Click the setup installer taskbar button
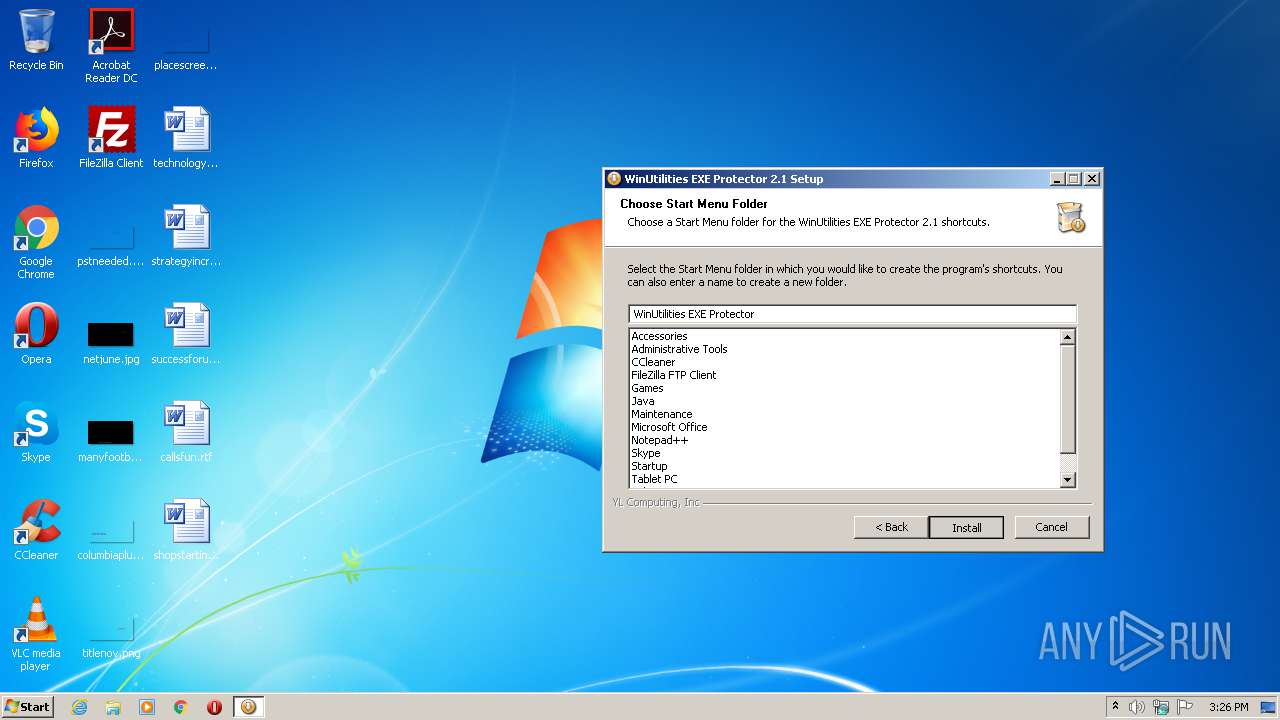The image size is (1280, 720). click(248, 707)
